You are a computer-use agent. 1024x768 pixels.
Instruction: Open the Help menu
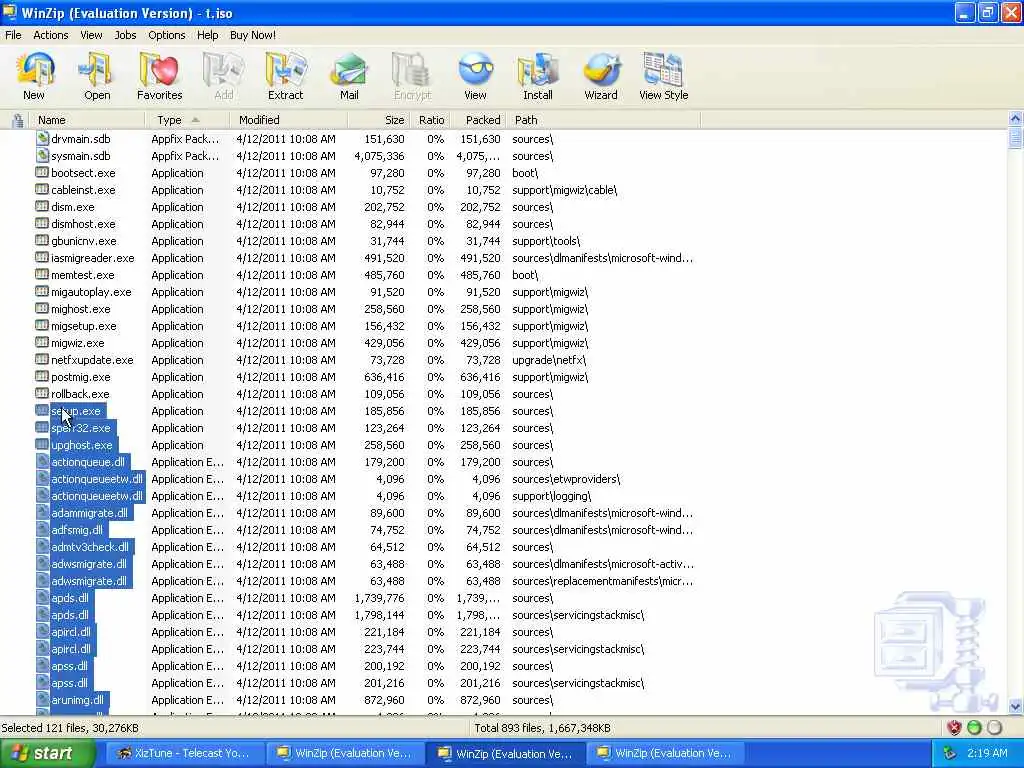[x=208, y=35]
